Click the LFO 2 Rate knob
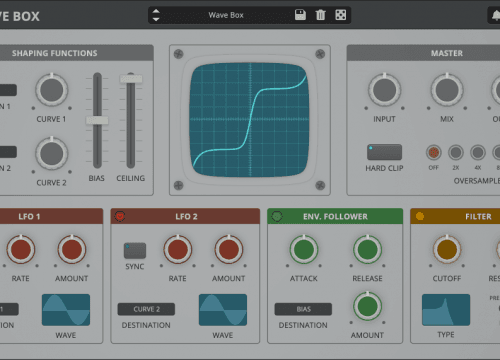This screenshot has height=360, width=500. (x=178, y=249)
